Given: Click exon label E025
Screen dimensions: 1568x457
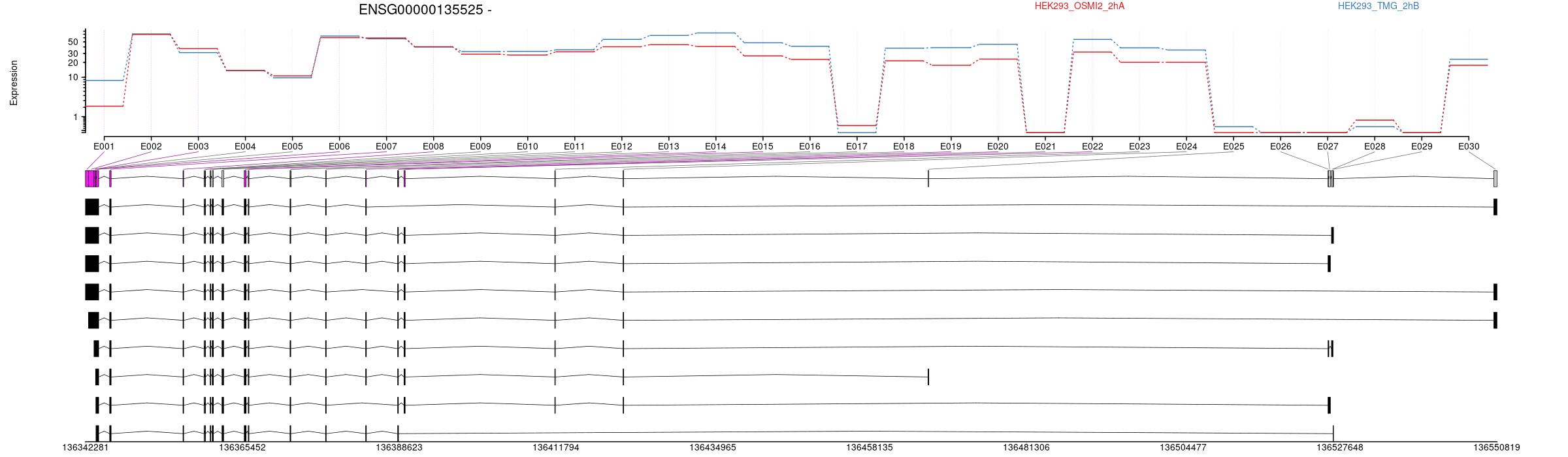Looking at the screenshot, I should pos(1233,147).
